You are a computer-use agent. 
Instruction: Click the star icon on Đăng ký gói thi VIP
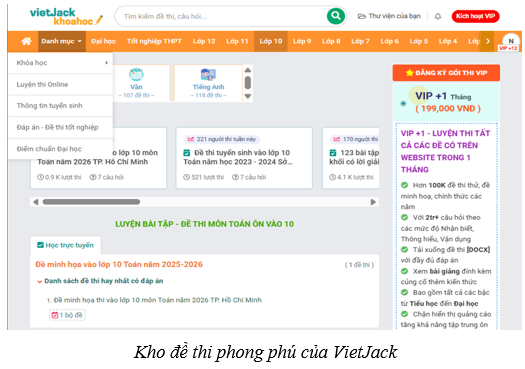(x=409, y=73)
